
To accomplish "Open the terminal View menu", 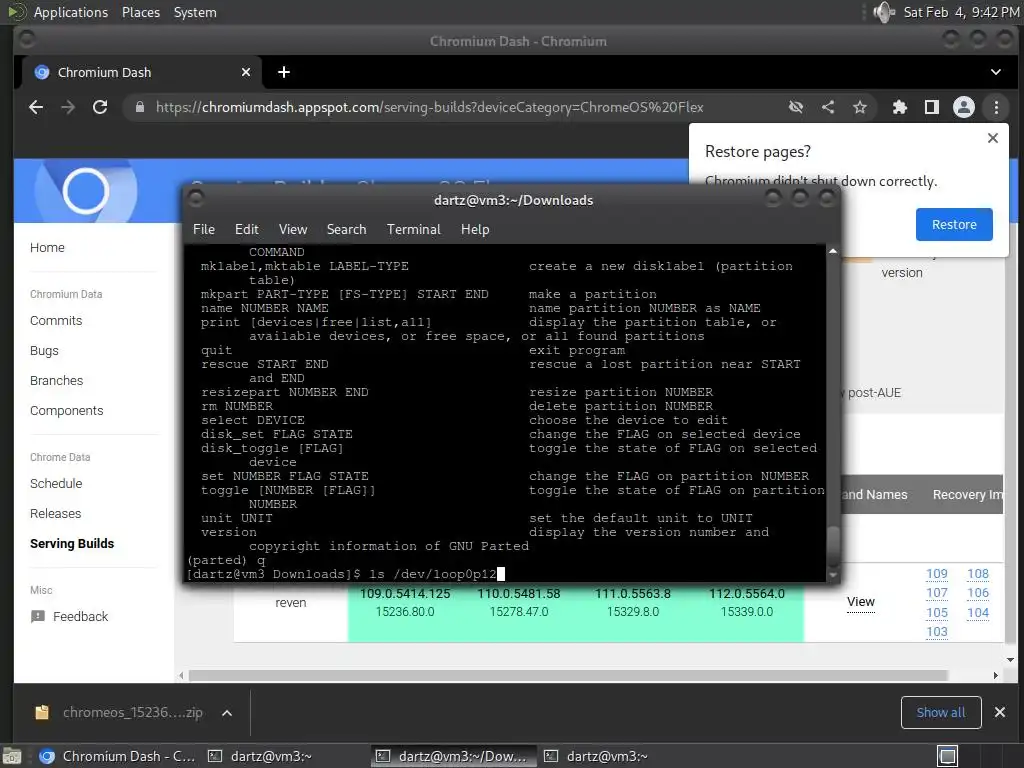I will (x=293, y=229).
